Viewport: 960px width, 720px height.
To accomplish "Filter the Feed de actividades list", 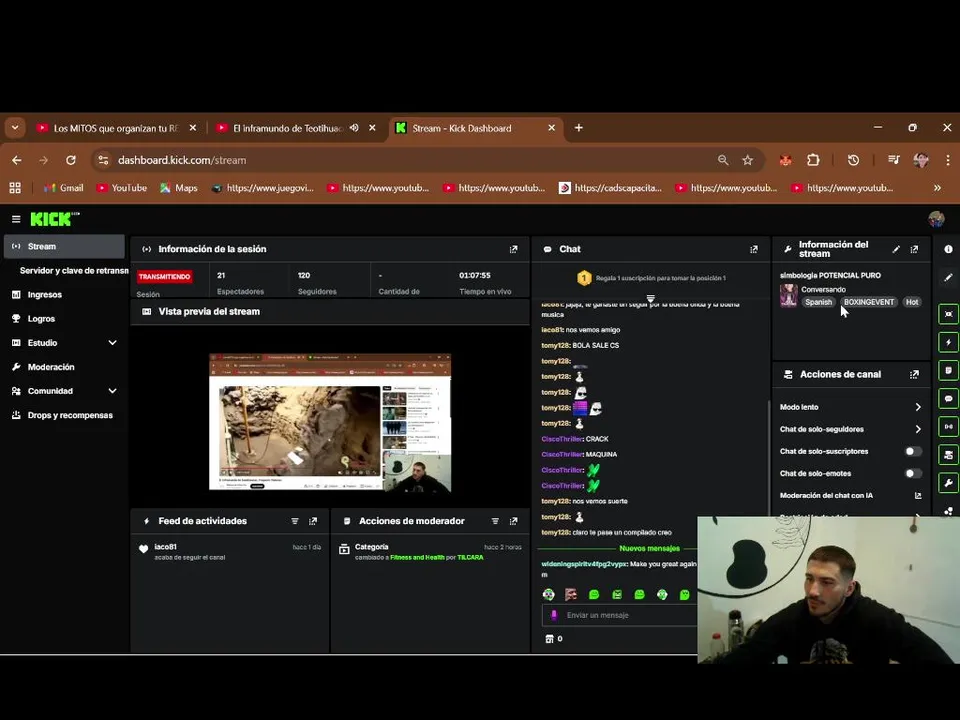I will 294,521.
